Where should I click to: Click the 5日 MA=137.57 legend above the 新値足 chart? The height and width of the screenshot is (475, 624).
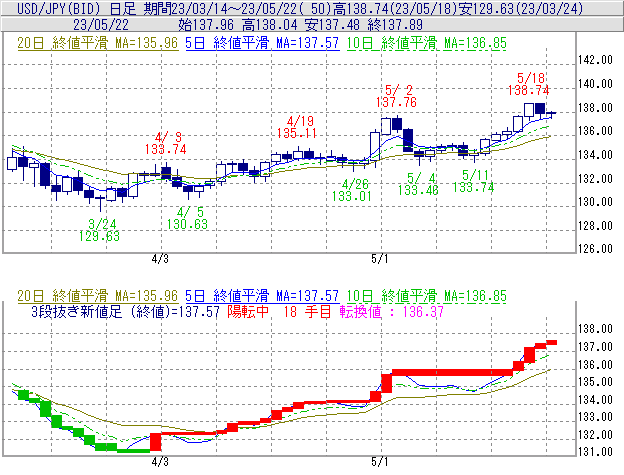point(262,296)
